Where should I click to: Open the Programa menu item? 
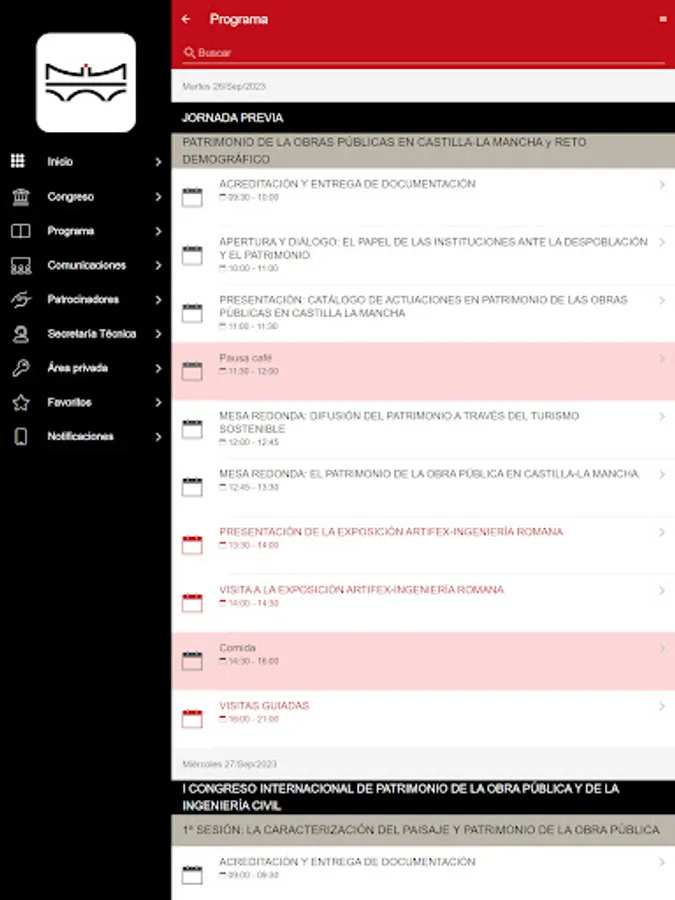pyautogui.click(x=86, y=231)
